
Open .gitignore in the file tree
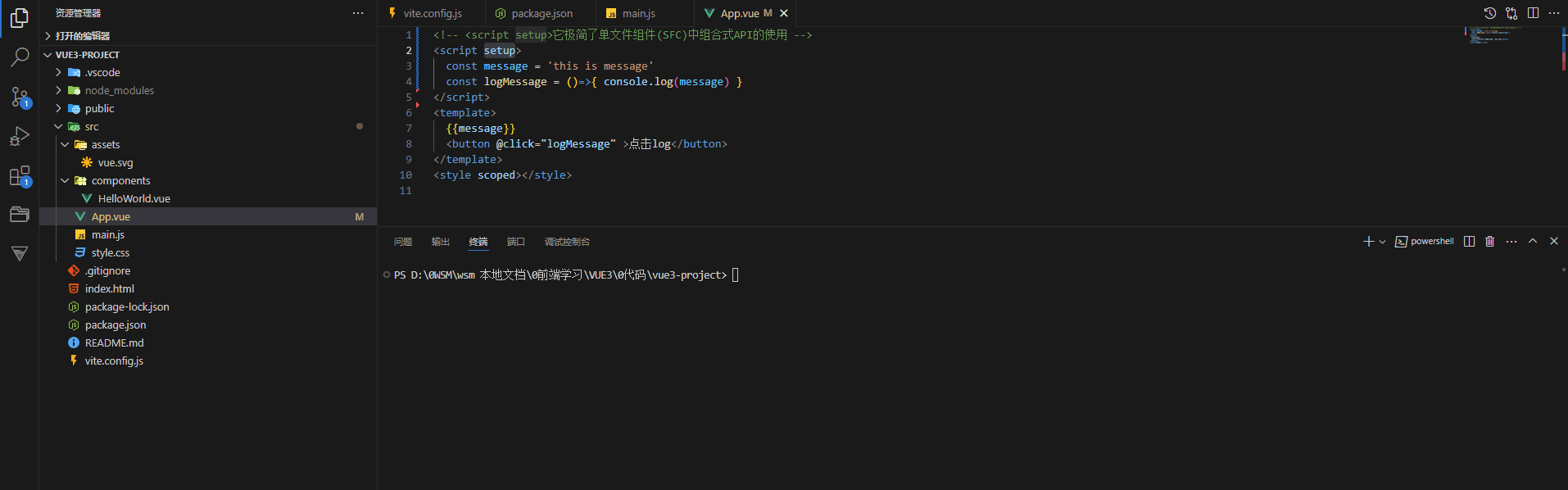208,271
